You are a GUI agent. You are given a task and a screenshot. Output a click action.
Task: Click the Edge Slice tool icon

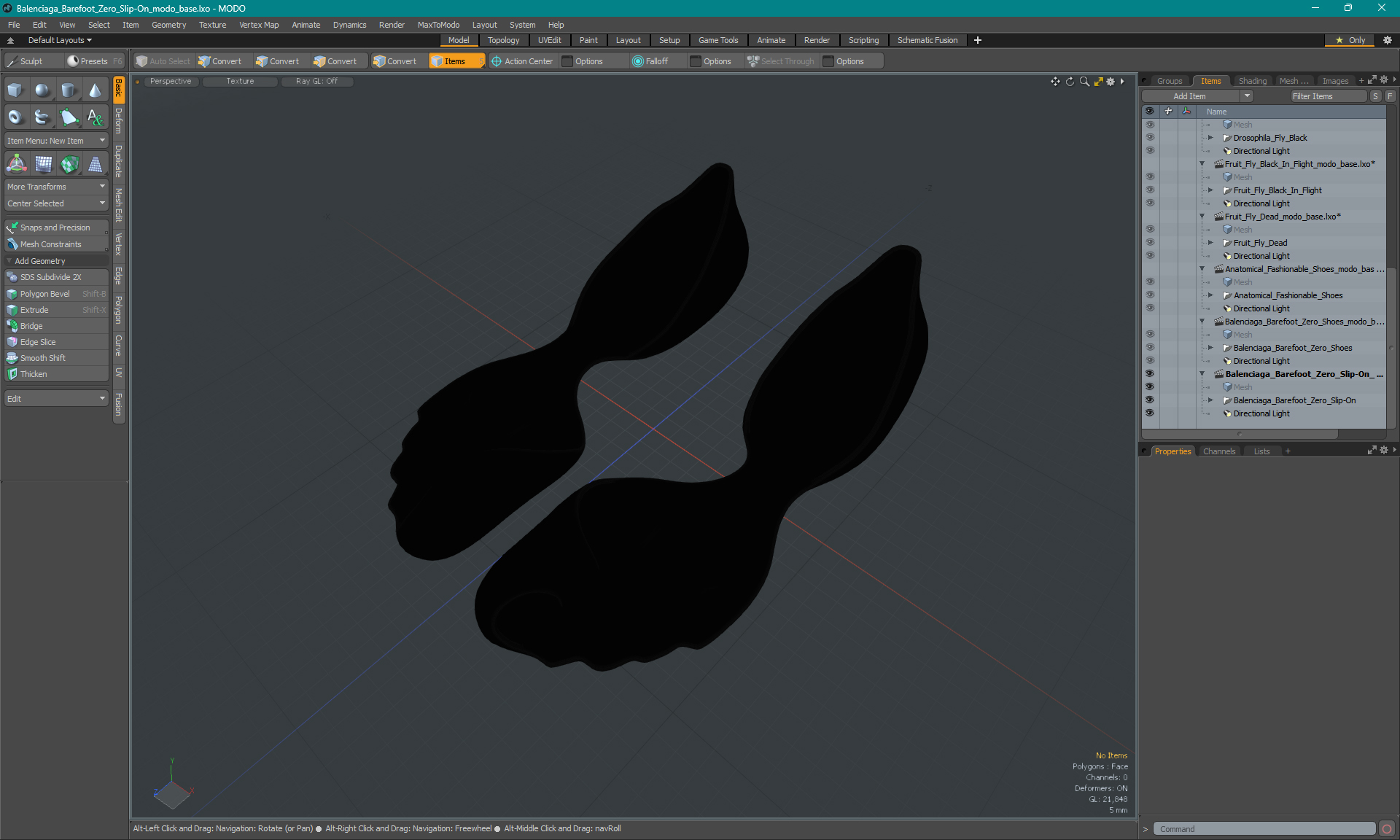(12, 341)
